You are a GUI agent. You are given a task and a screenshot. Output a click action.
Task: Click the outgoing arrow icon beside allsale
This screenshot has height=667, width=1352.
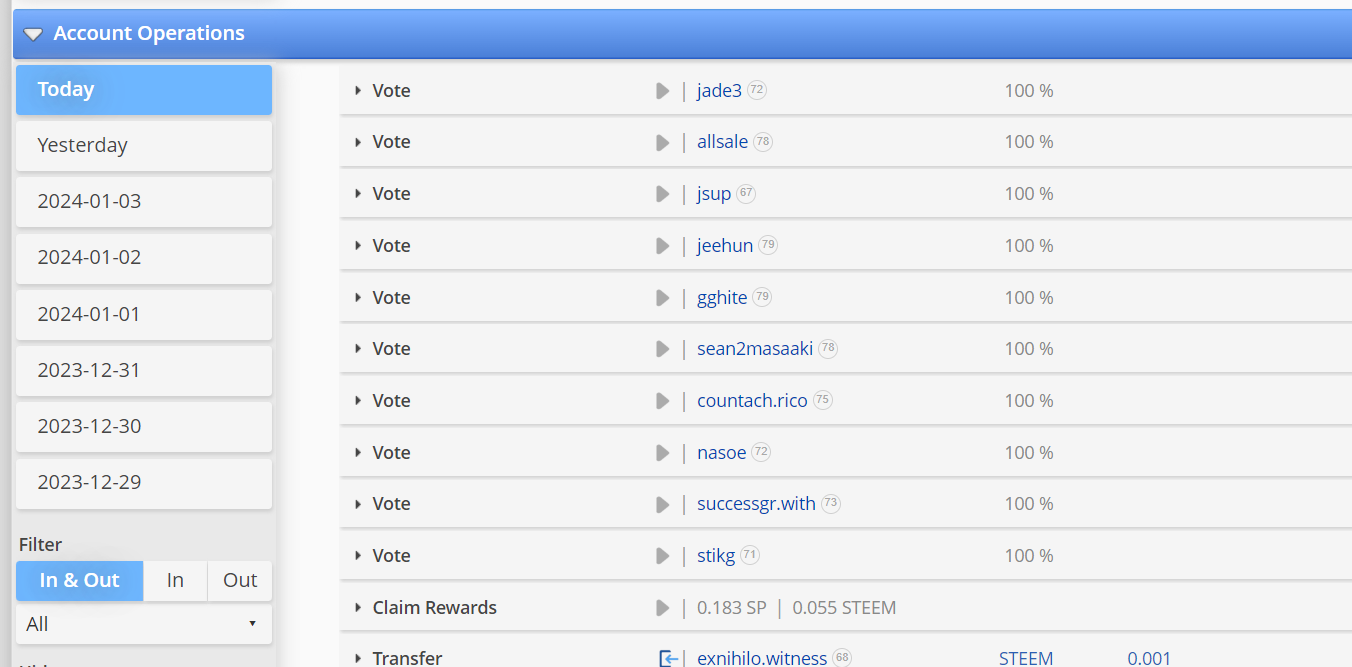point(662,143)
